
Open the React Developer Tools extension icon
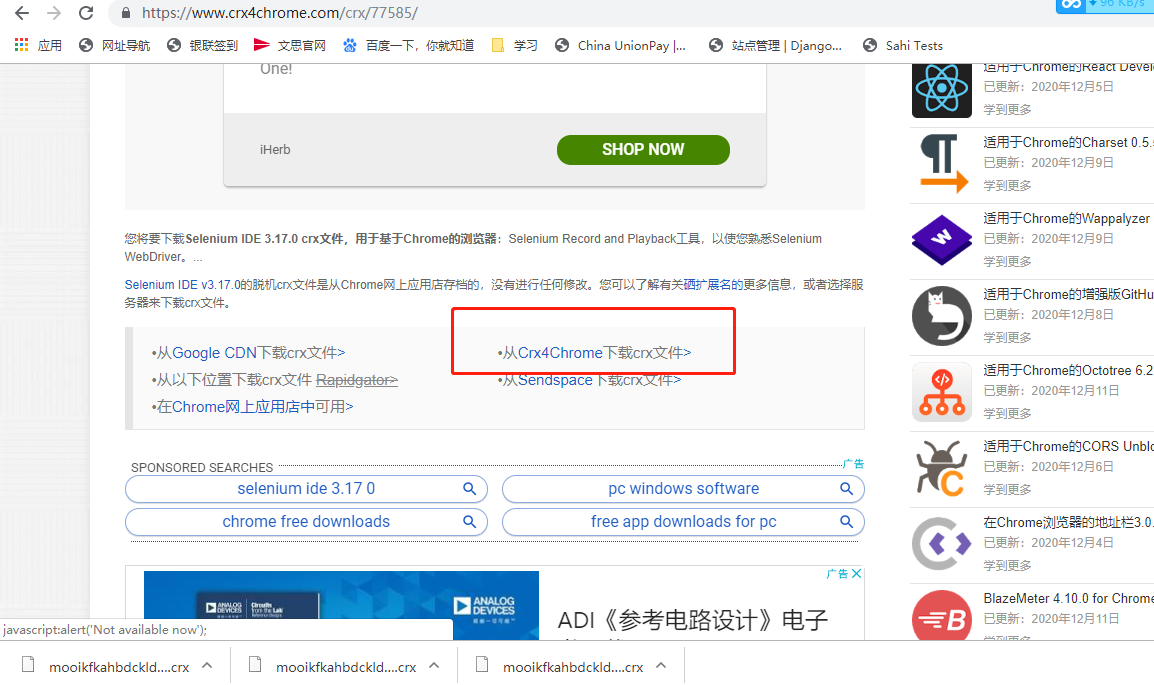click(941, 89)
